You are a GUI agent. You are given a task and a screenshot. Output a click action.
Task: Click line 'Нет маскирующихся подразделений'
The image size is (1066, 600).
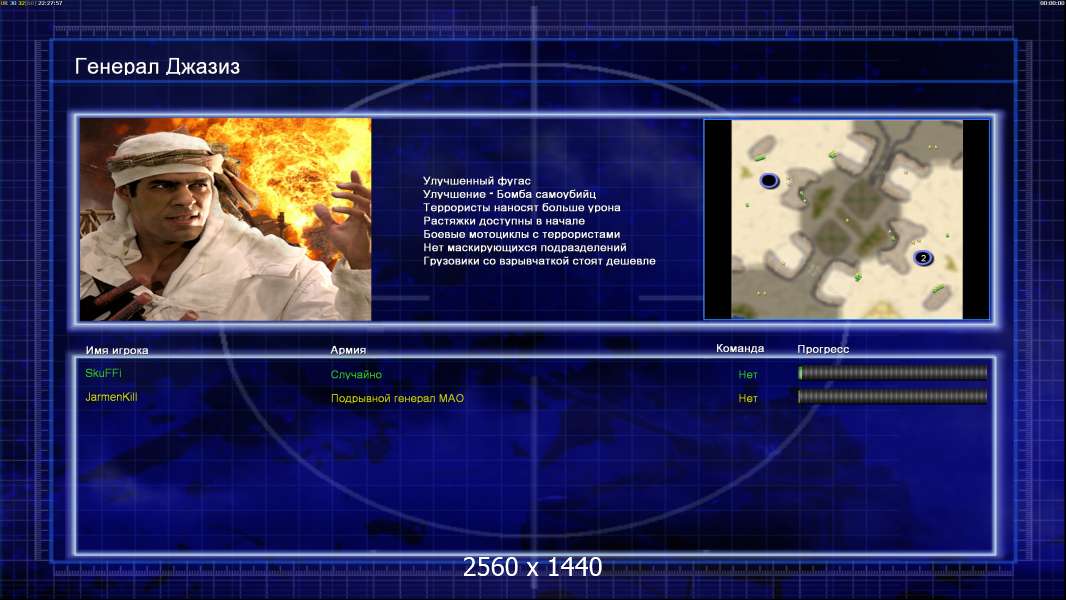[x=525, y=247]
